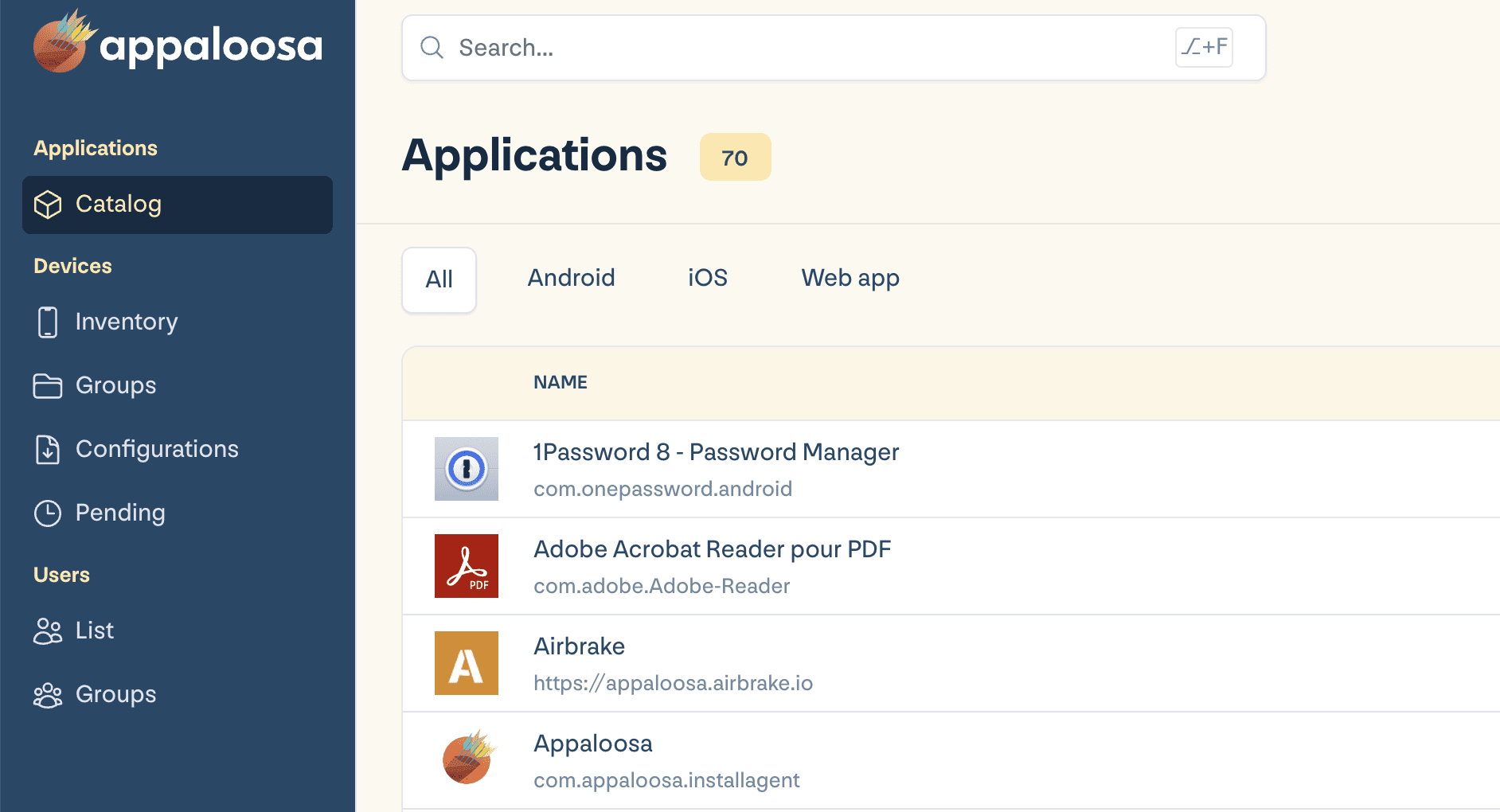
Task: Click the search keyboard shortcut badge
Action: (x=1204, y=47)
